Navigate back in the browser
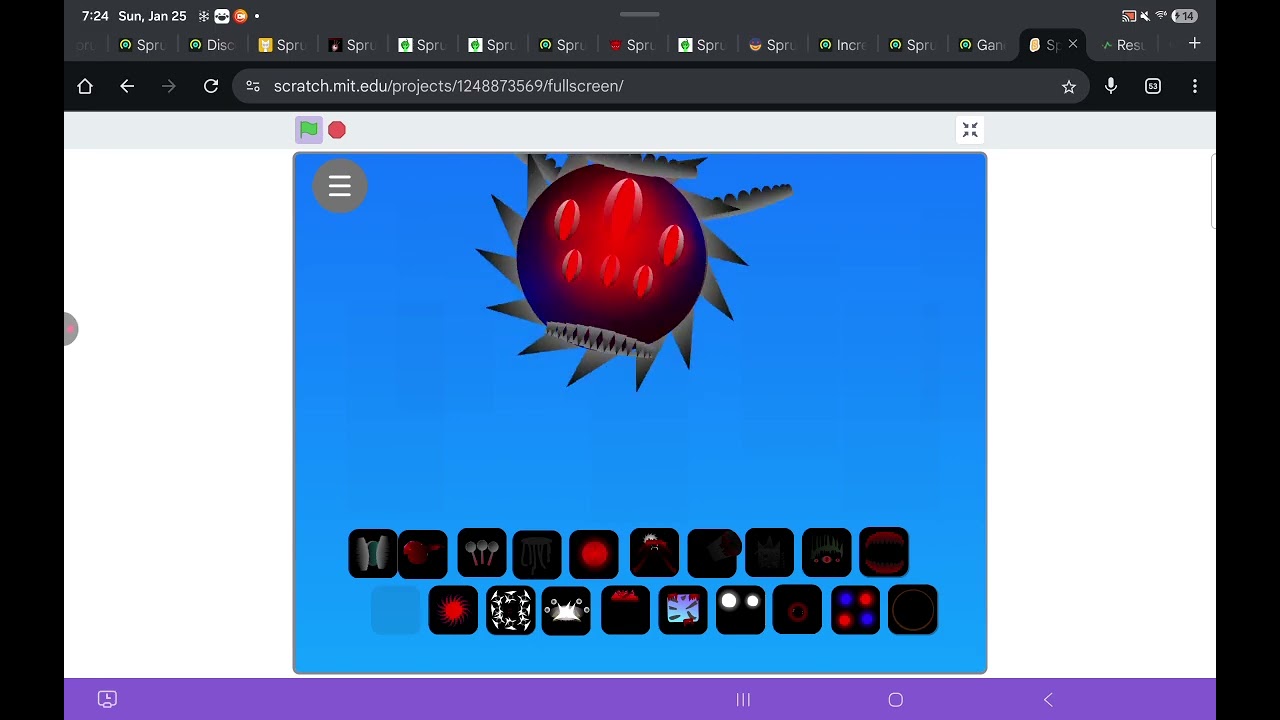 tap(127, 86)
